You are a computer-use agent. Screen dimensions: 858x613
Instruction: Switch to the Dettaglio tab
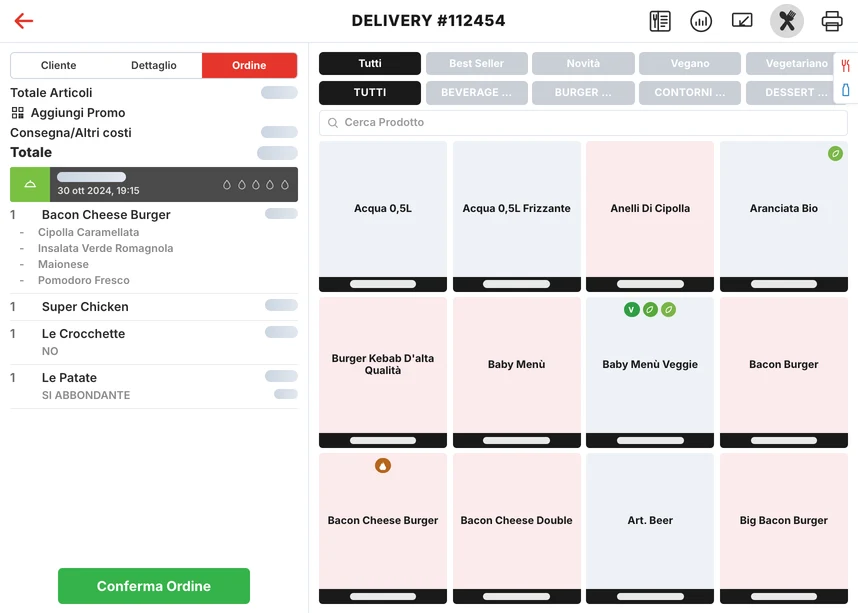coord(154,65)
